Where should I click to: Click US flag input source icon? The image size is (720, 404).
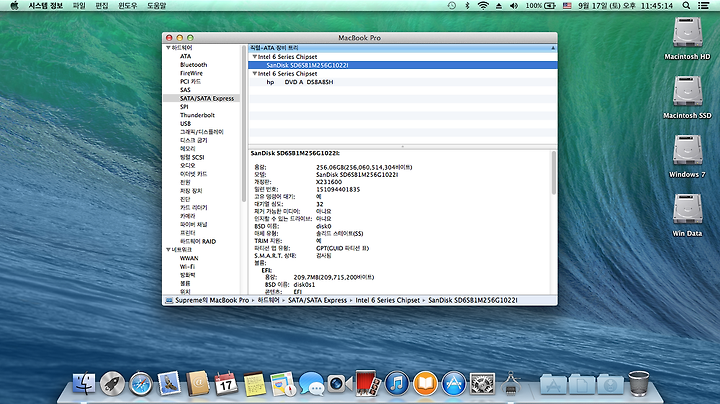tap(567, 6)
